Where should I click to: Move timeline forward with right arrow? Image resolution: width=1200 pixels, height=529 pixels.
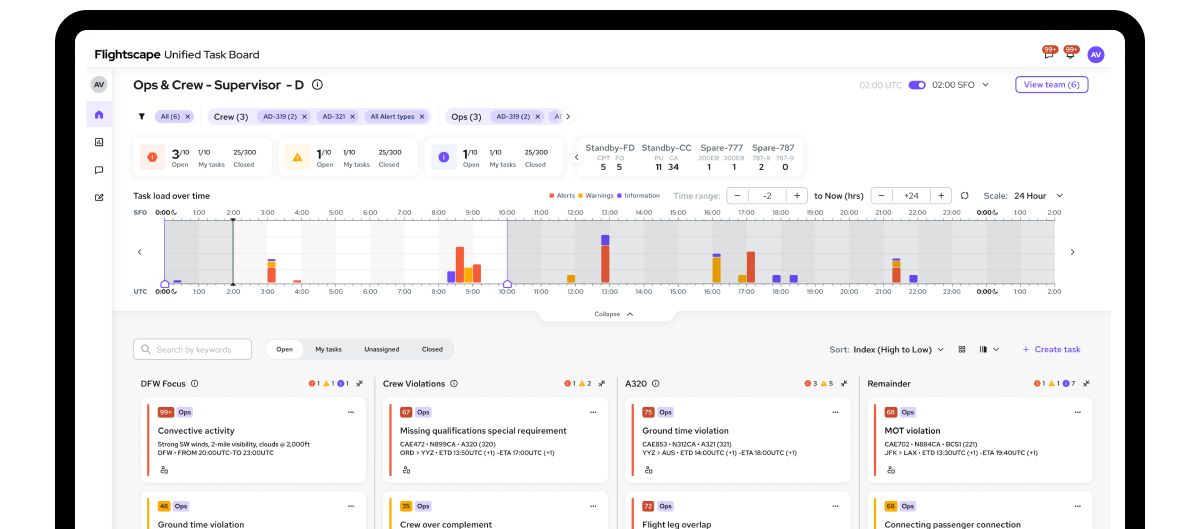click(1072, 252)
